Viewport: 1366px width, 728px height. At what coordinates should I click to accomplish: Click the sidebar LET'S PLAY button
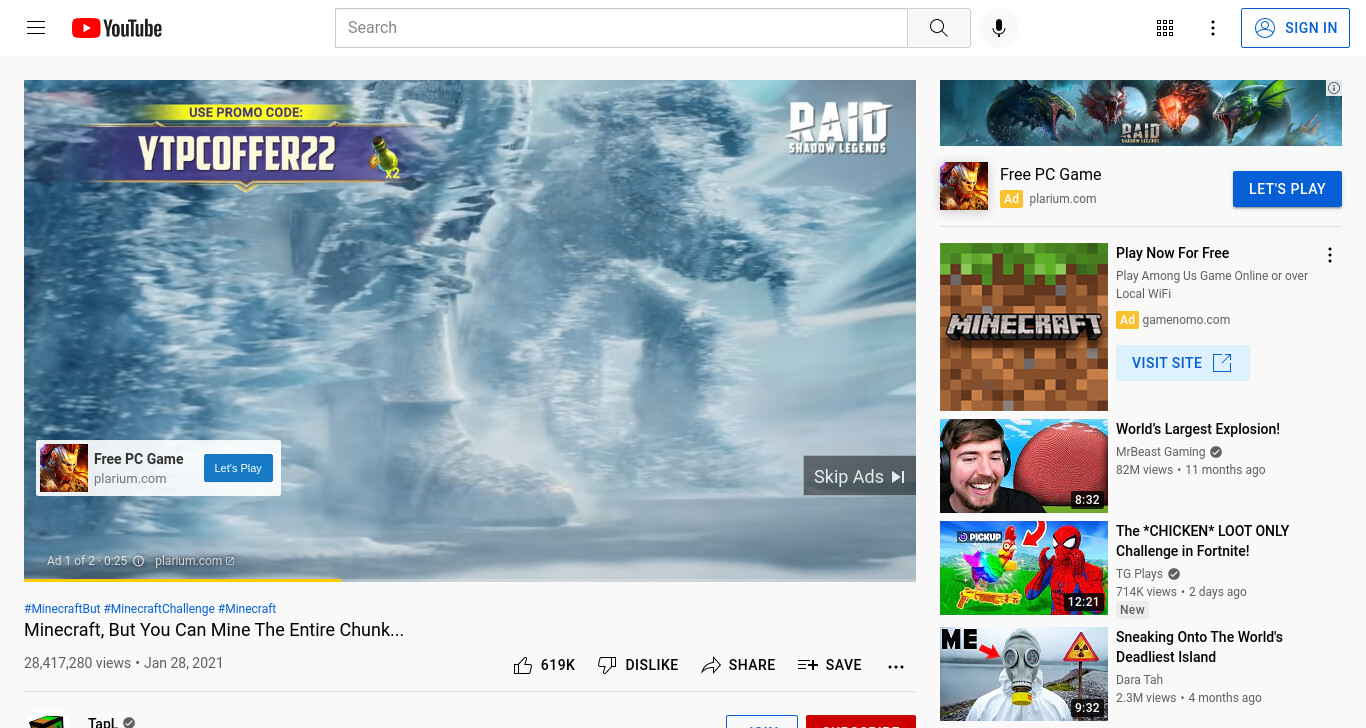(1287, 189)
